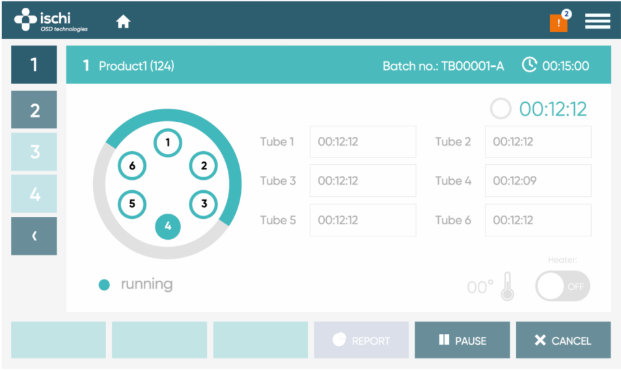
Task: Click the REPORT button
Action: (361, 340)
